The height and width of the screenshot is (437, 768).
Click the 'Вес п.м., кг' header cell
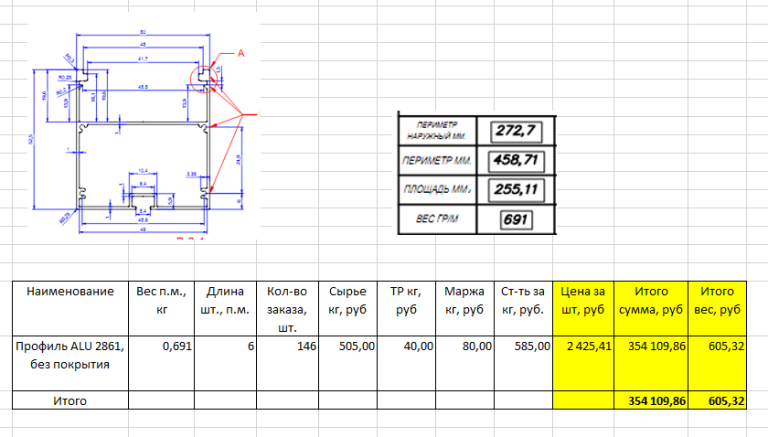tap(161, 309)
